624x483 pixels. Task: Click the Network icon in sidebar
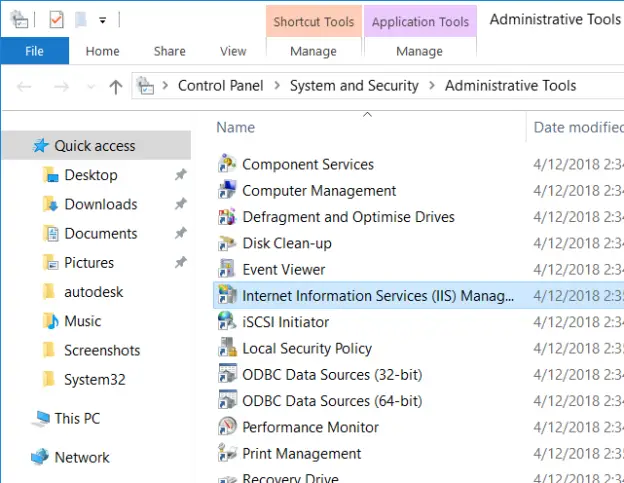[x=40, y=457]
